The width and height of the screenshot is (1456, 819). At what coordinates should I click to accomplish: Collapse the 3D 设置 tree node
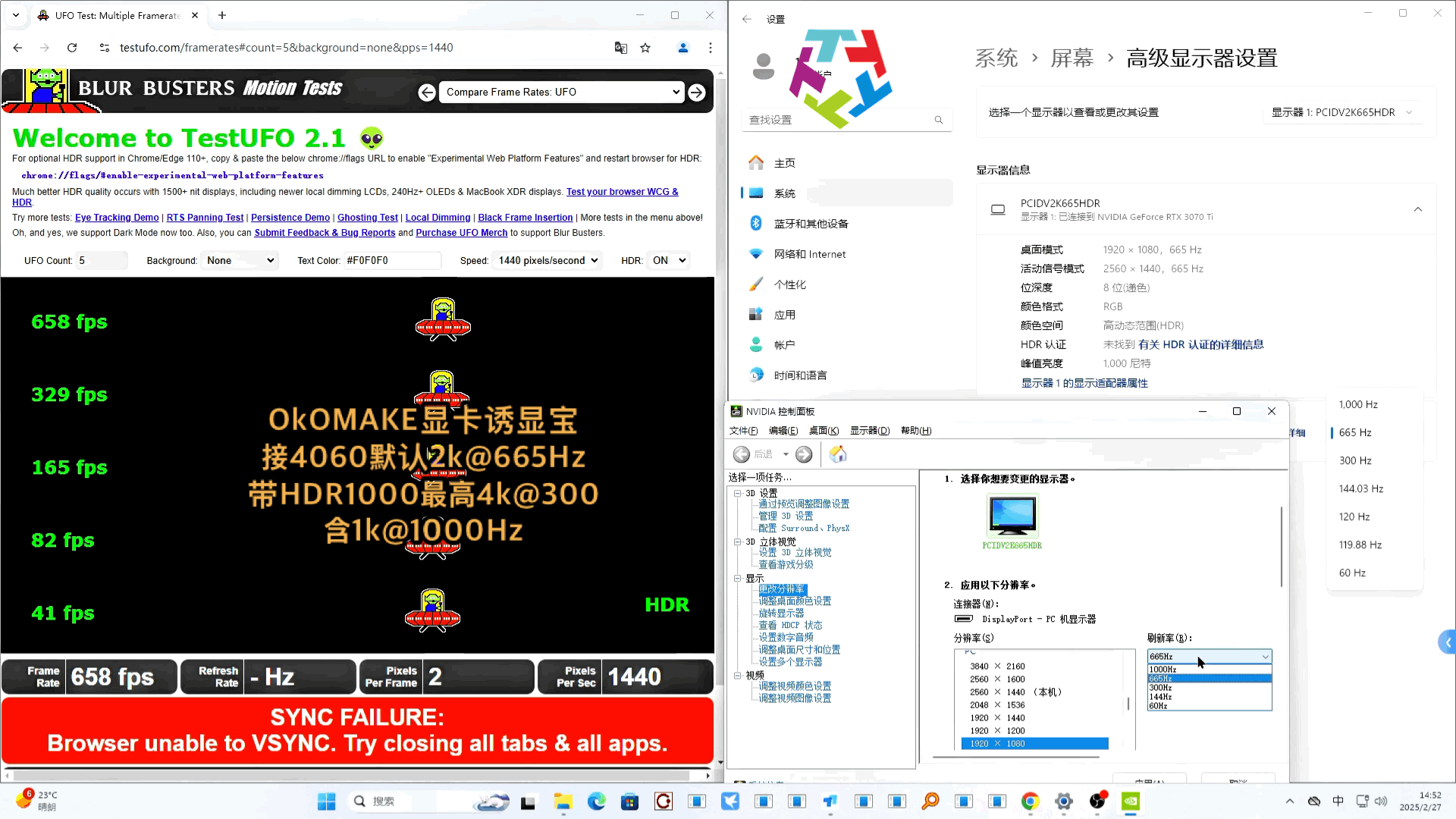[737, 494]
